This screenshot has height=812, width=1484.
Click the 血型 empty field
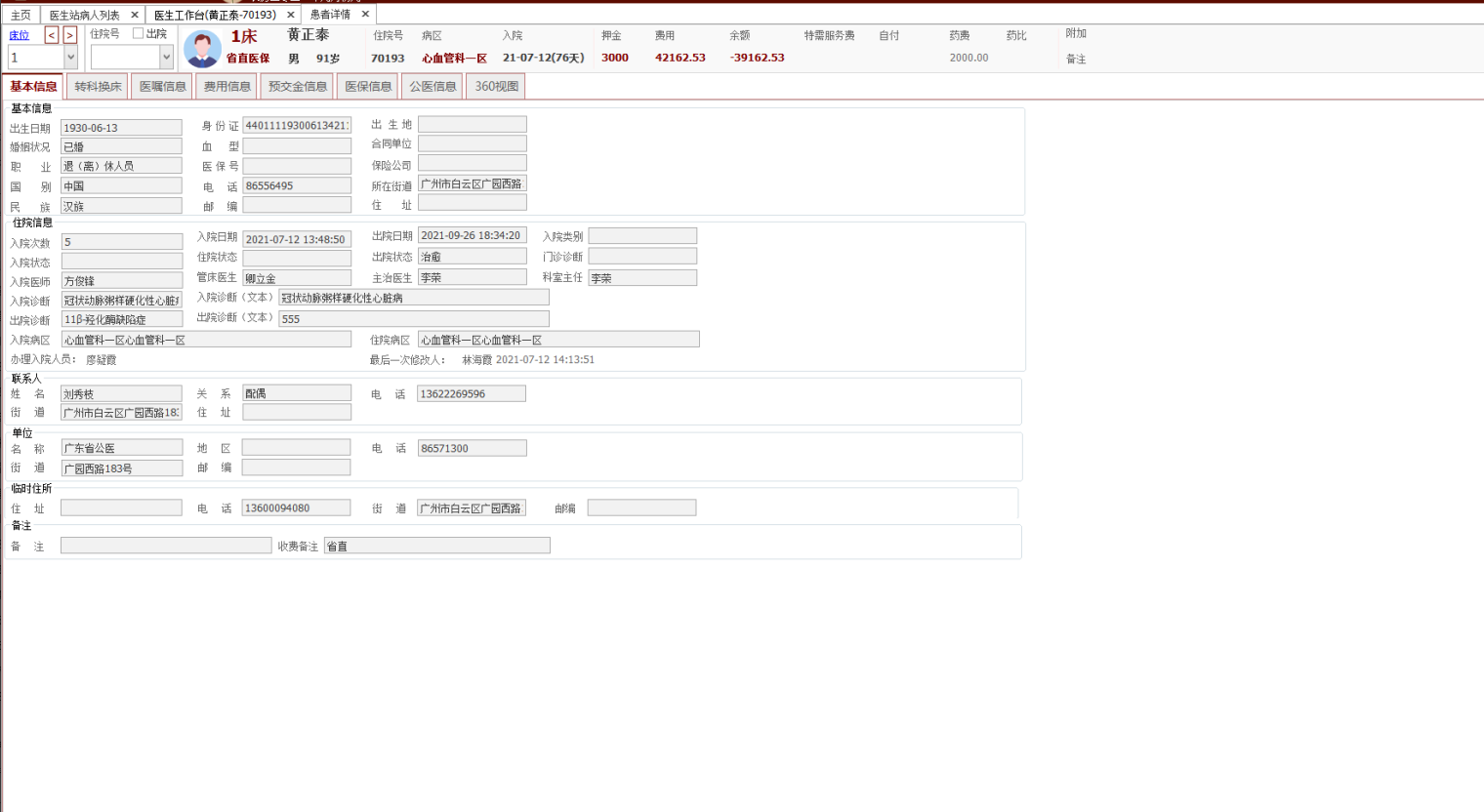297,145
